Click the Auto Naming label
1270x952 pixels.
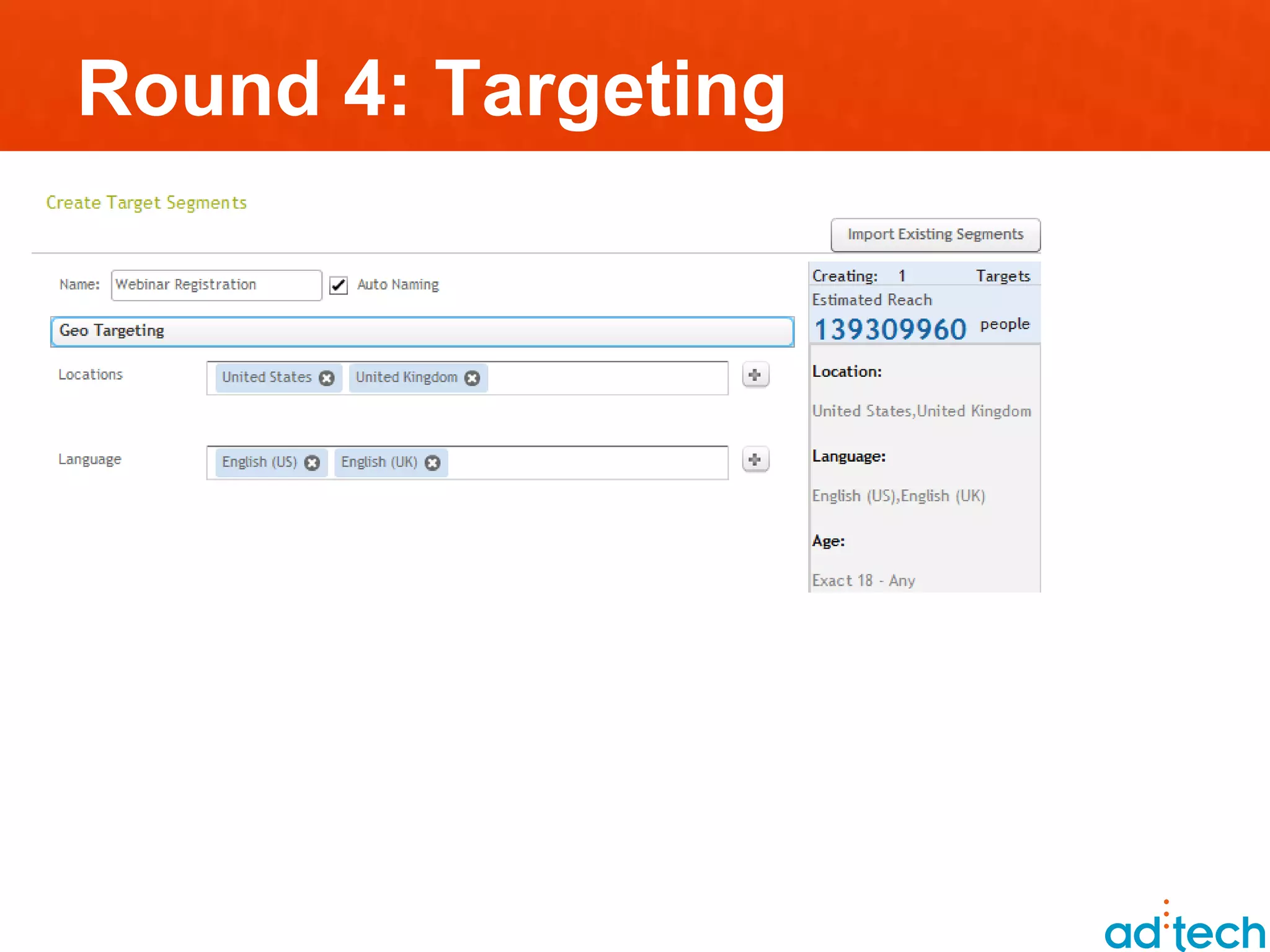[x=398, y=285]
